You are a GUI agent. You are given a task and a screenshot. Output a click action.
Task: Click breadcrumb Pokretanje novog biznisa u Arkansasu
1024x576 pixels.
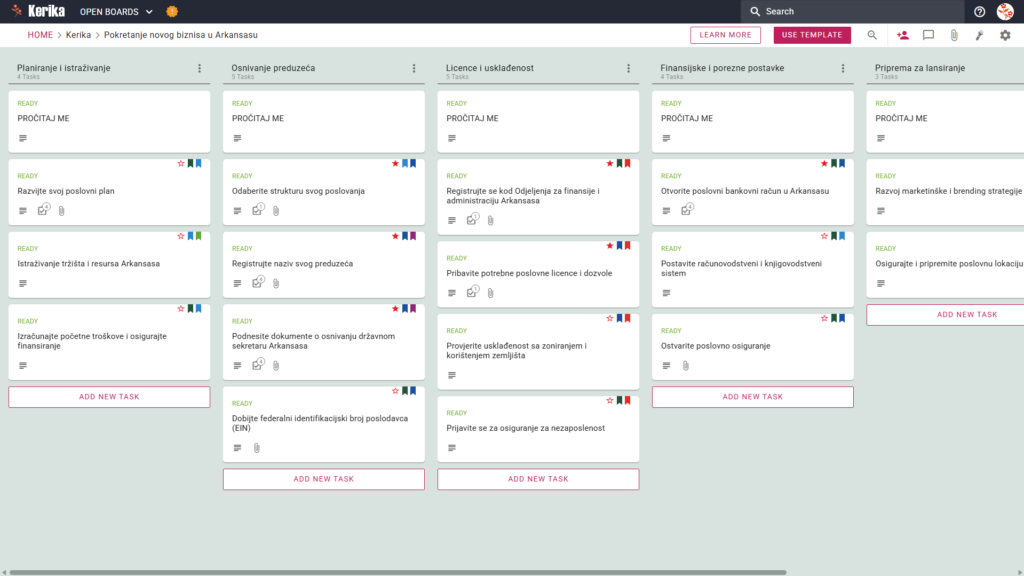181,35
